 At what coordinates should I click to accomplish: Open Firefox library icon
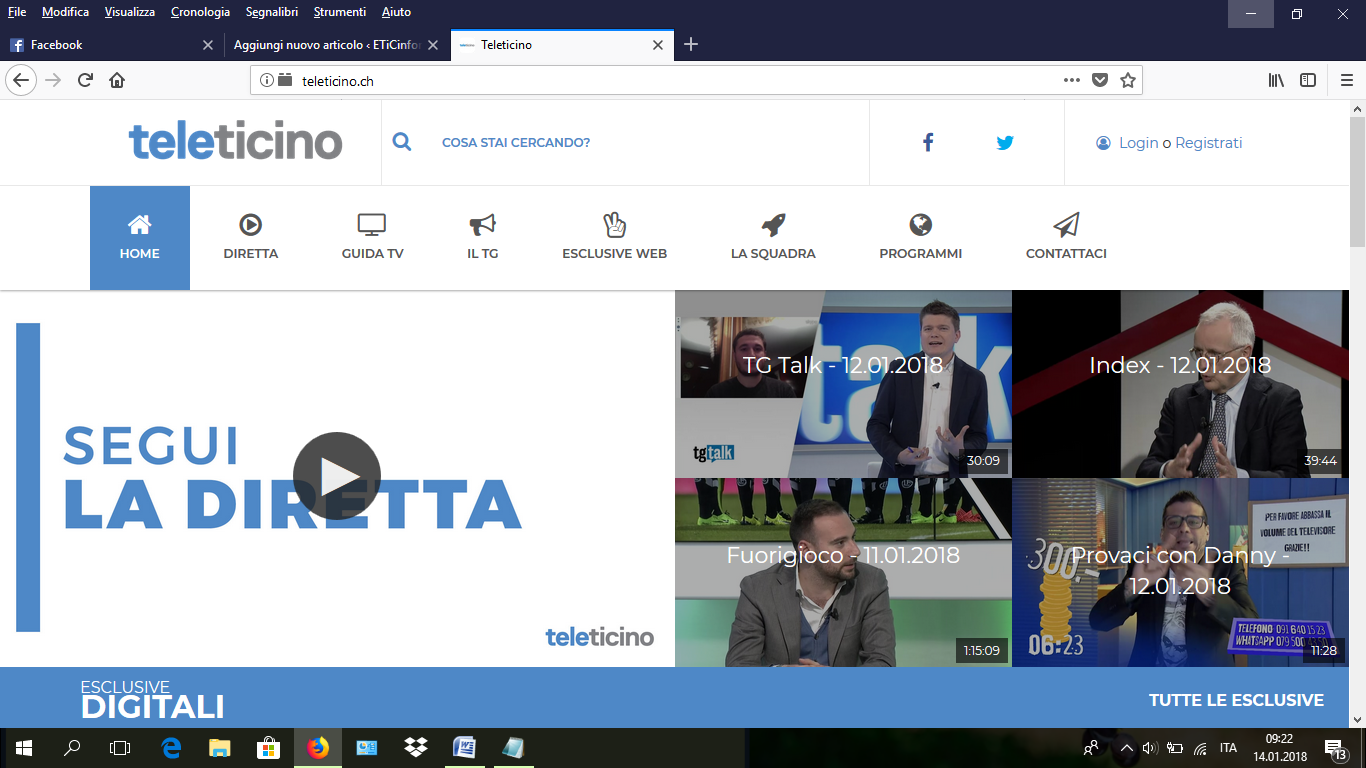tap(1276, 80)
